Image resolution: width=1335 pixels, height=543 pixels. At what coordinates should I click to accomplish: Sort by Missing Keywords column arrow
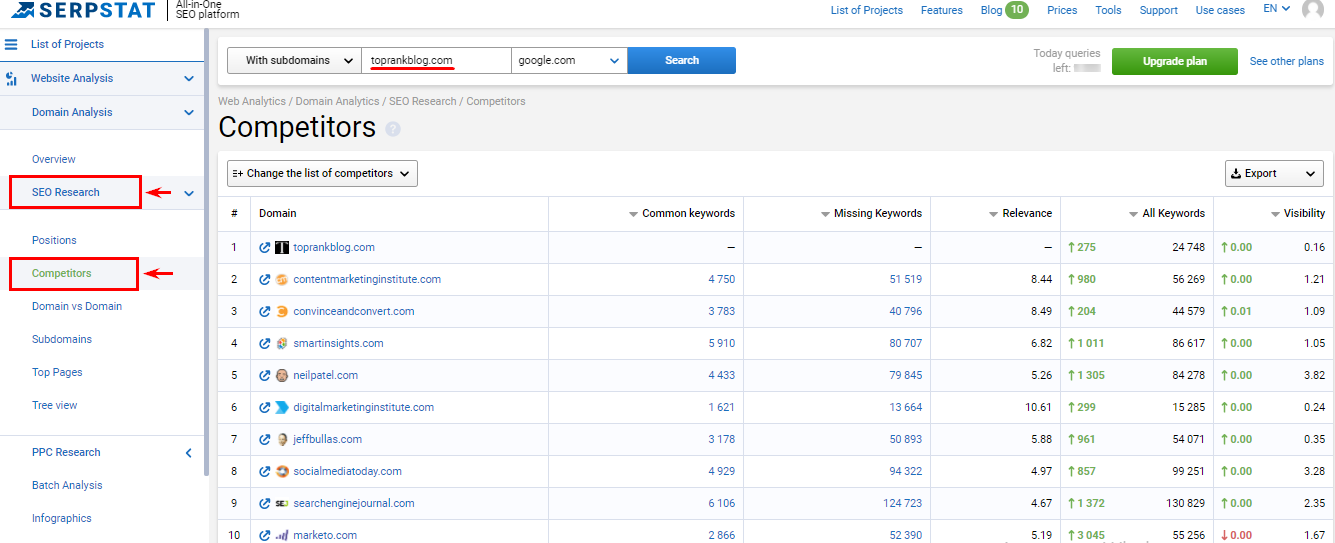[x=825, y=214]
